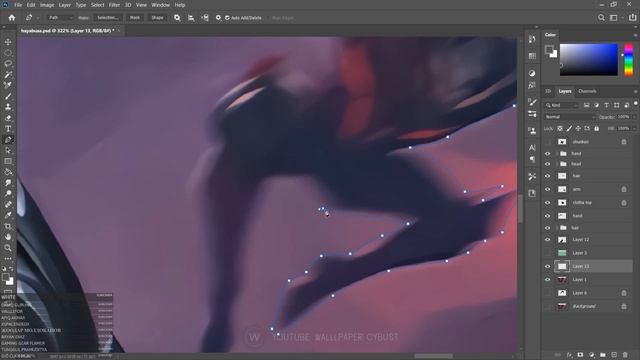Screen dimensions: 640x360
Task: Click the Mask button in options bar
Action: (135, 18)
